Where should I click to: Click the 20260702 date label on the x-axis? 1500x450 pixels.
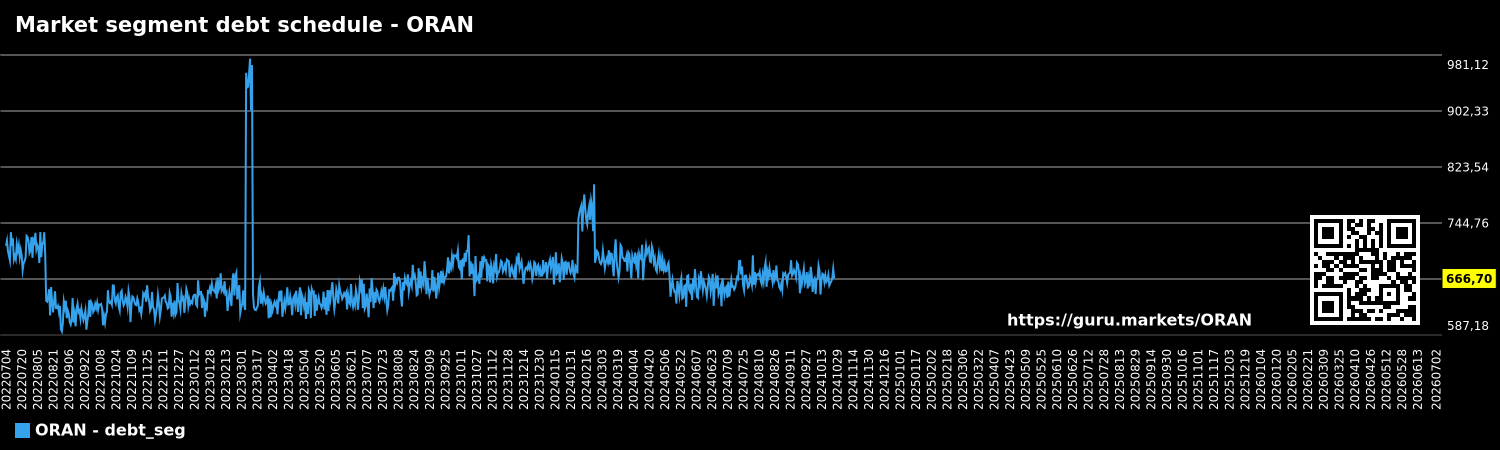point(1437,378)
